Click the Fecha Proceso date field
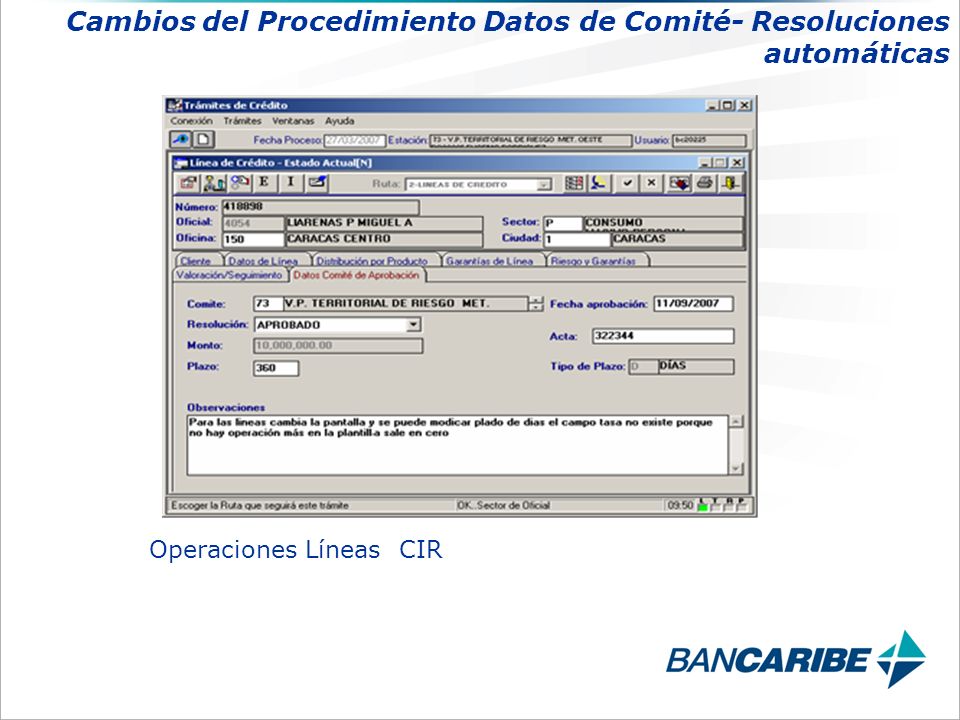The width and height of the screenshot is (960, 720). (354, 140)
